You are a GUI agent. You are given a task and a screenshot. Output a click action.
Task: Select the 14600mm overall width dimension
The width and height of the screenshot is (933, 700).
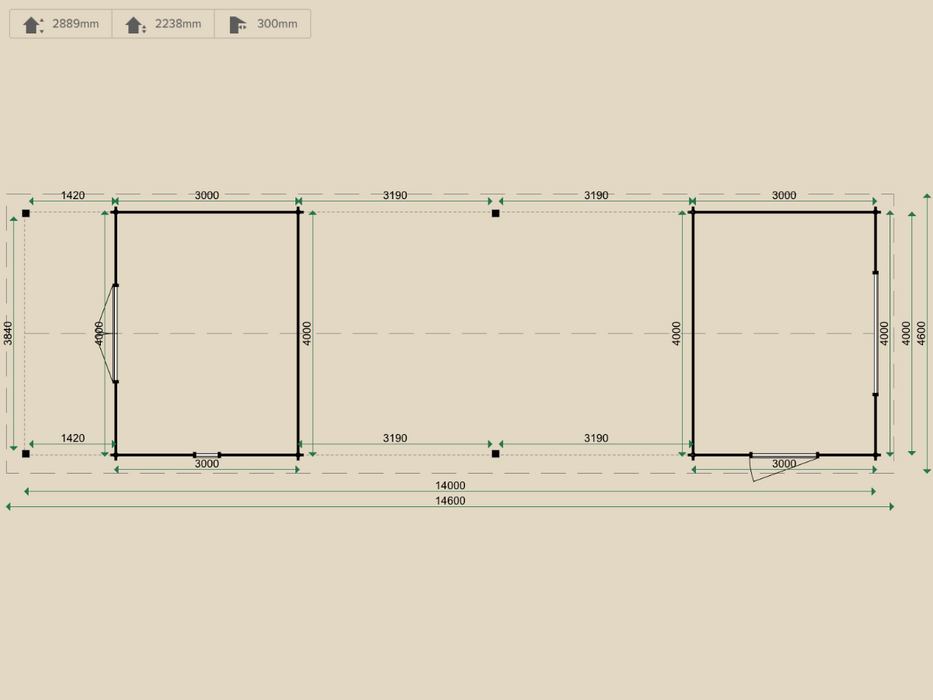point(450,500)
